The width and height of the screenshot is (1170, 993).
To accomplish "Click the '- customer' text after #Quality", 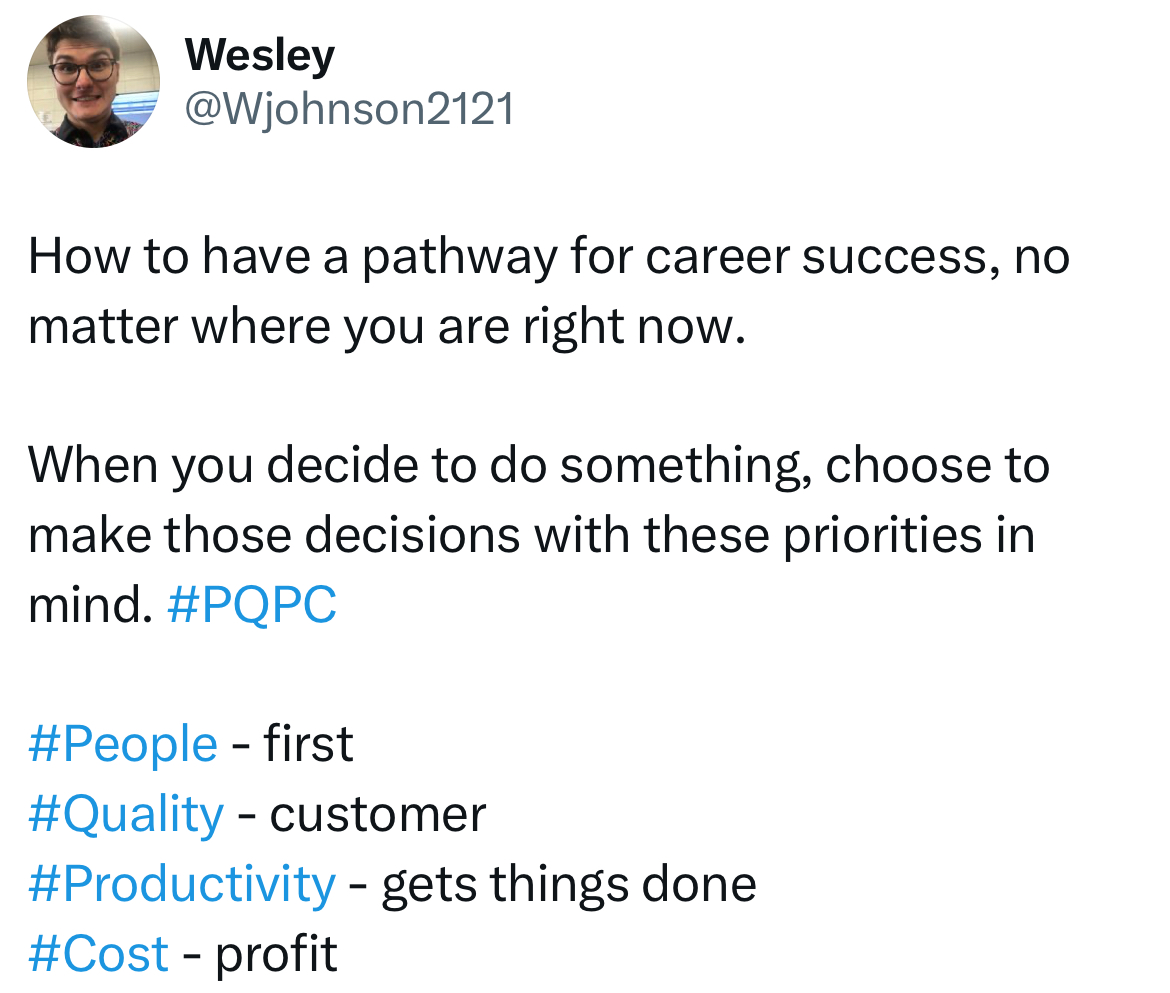I will (362, 814).
